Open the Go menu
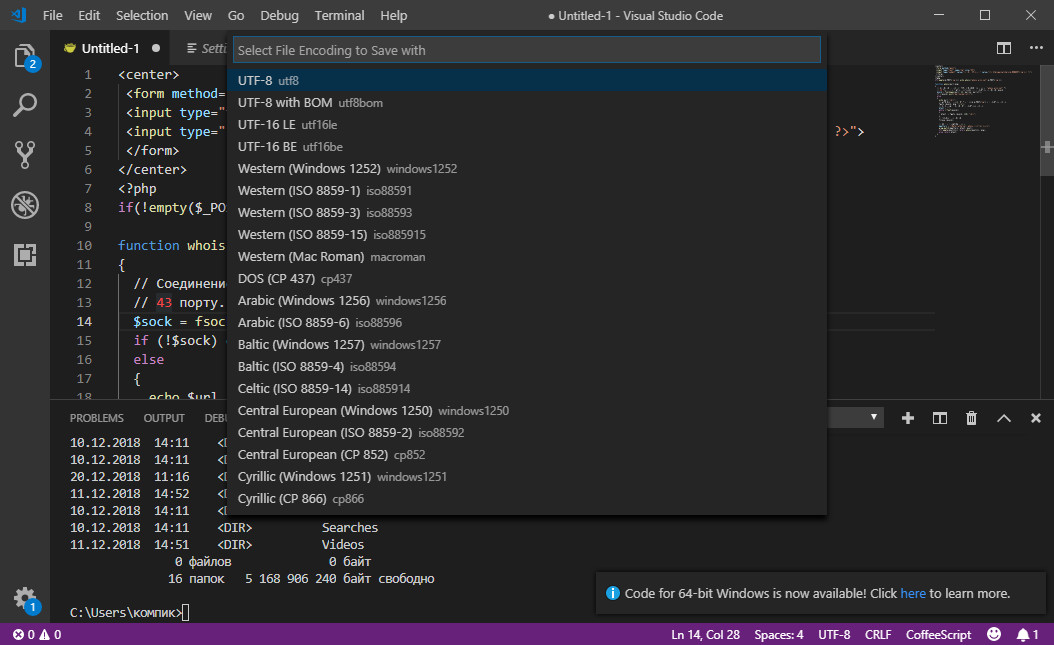This screenshot has height=645, width=1054. (236, 15)
